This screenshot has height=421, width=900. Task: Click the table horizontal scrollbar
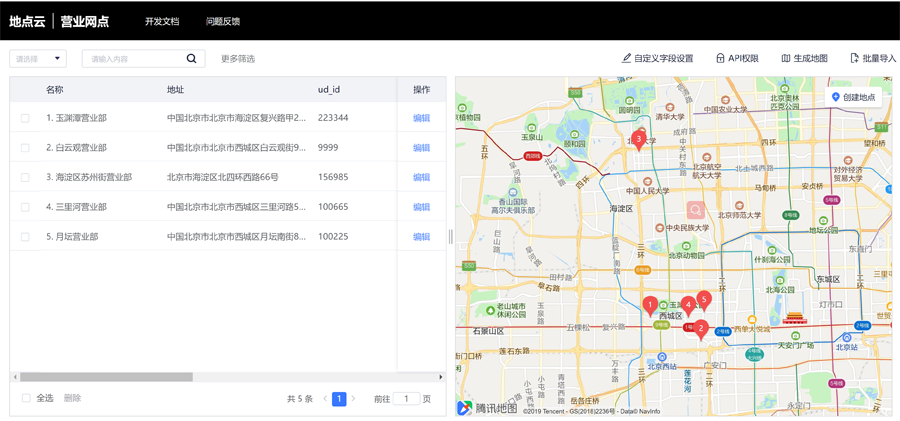pos(106,377)
